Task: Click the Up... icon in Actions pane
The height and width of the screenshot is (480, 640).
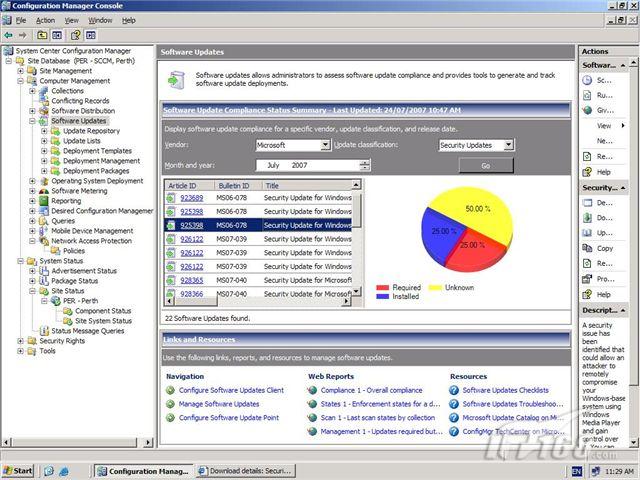Action: (587, 233)
